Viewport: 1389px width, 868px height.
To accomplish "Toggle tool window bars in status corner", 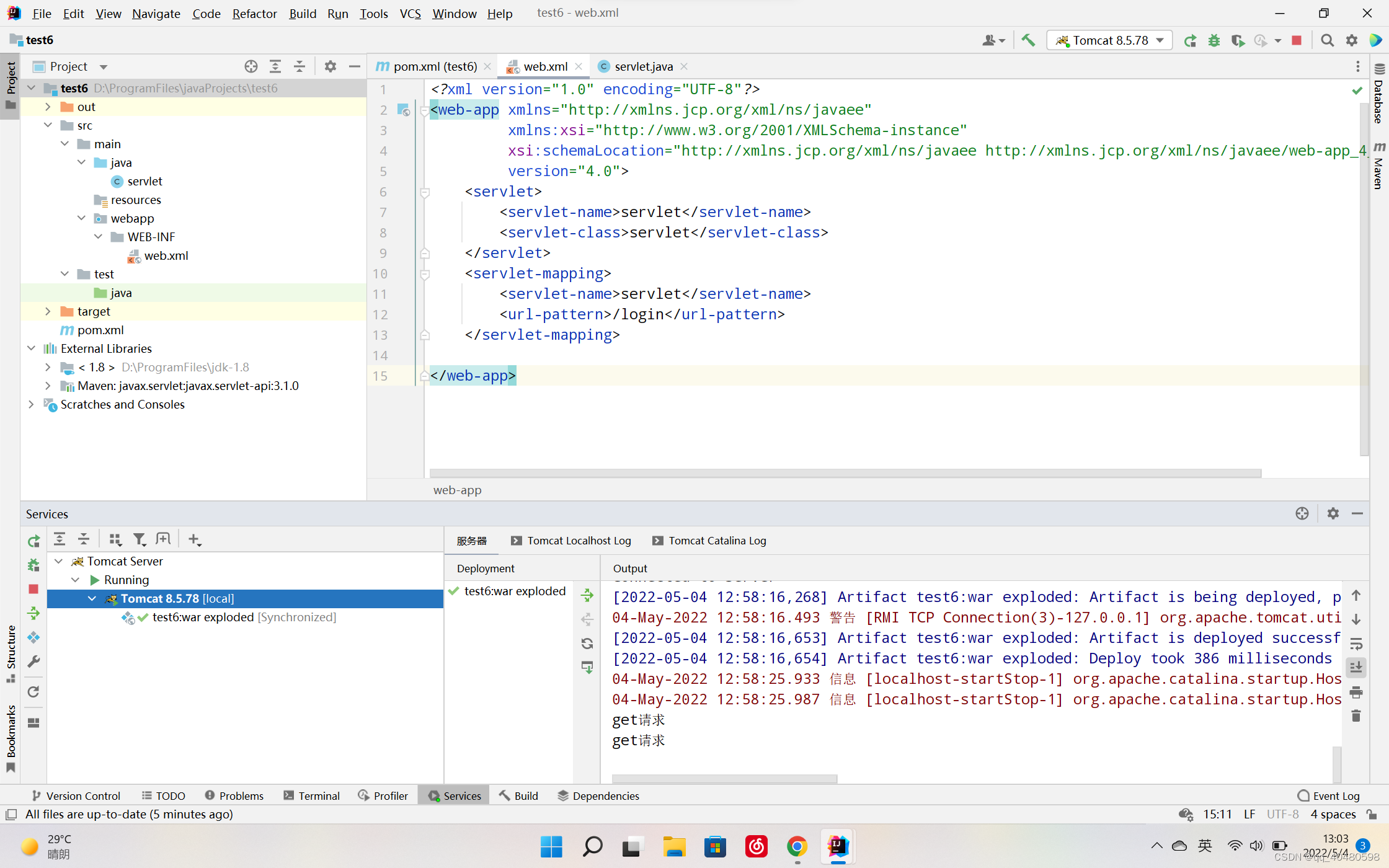I will [11, 814].
